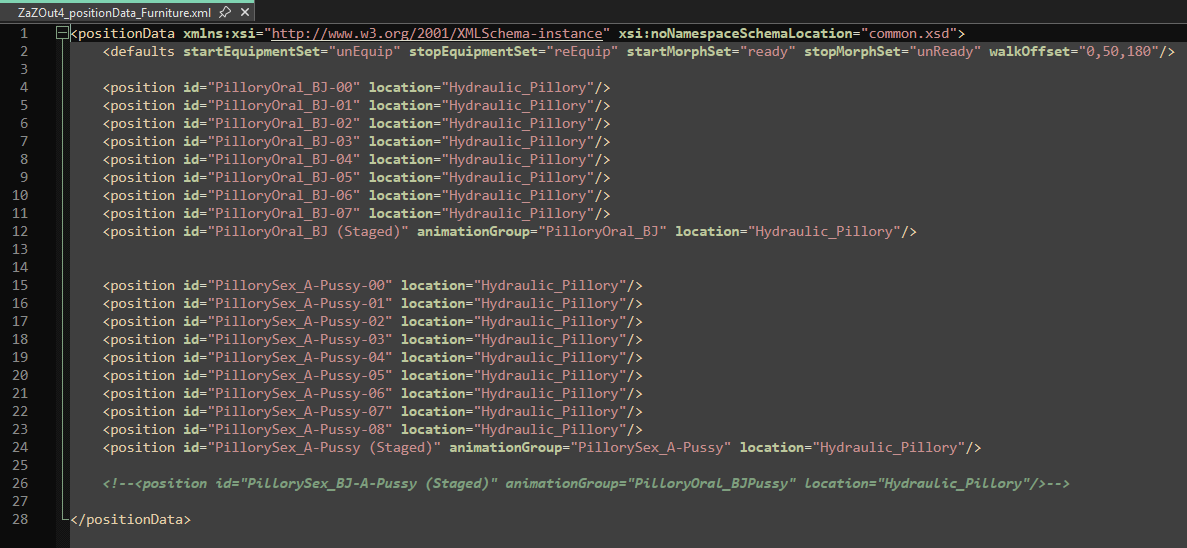Click the Hydraulic_Pillory location on line 24
The height and width of the screenshot is (548, 1187).
(x=888, y=447)
